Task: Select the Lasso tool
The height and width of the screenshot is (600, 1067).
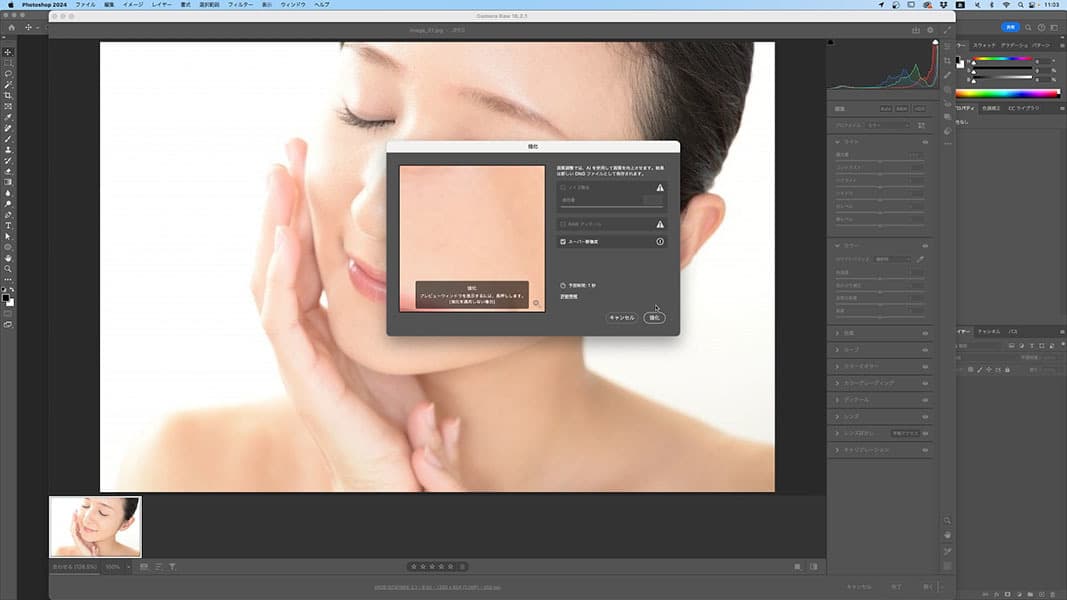Action: point(8,74)
